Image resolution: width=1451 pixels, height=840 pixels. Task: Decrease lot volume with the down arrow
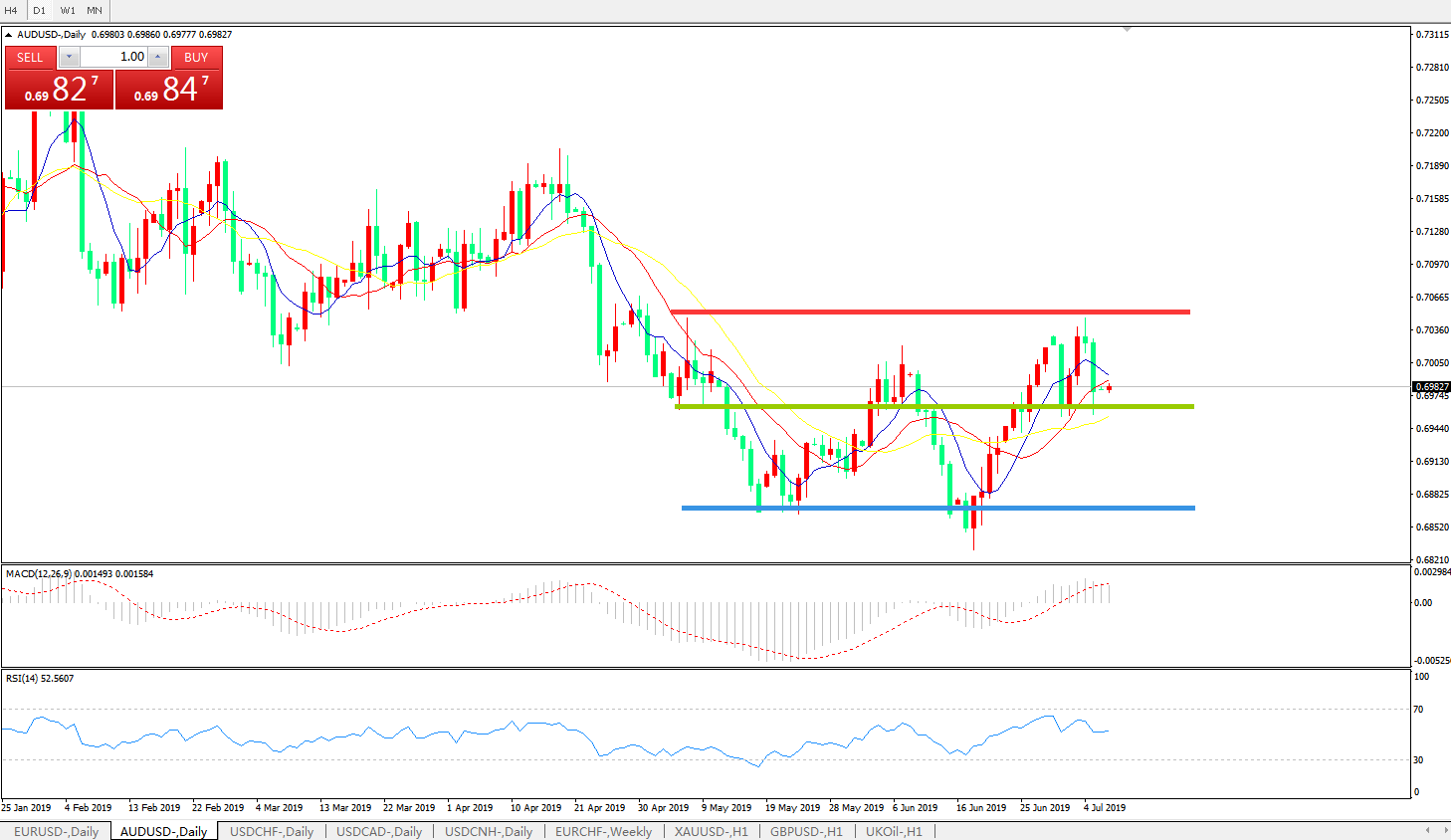click(69, 57)
